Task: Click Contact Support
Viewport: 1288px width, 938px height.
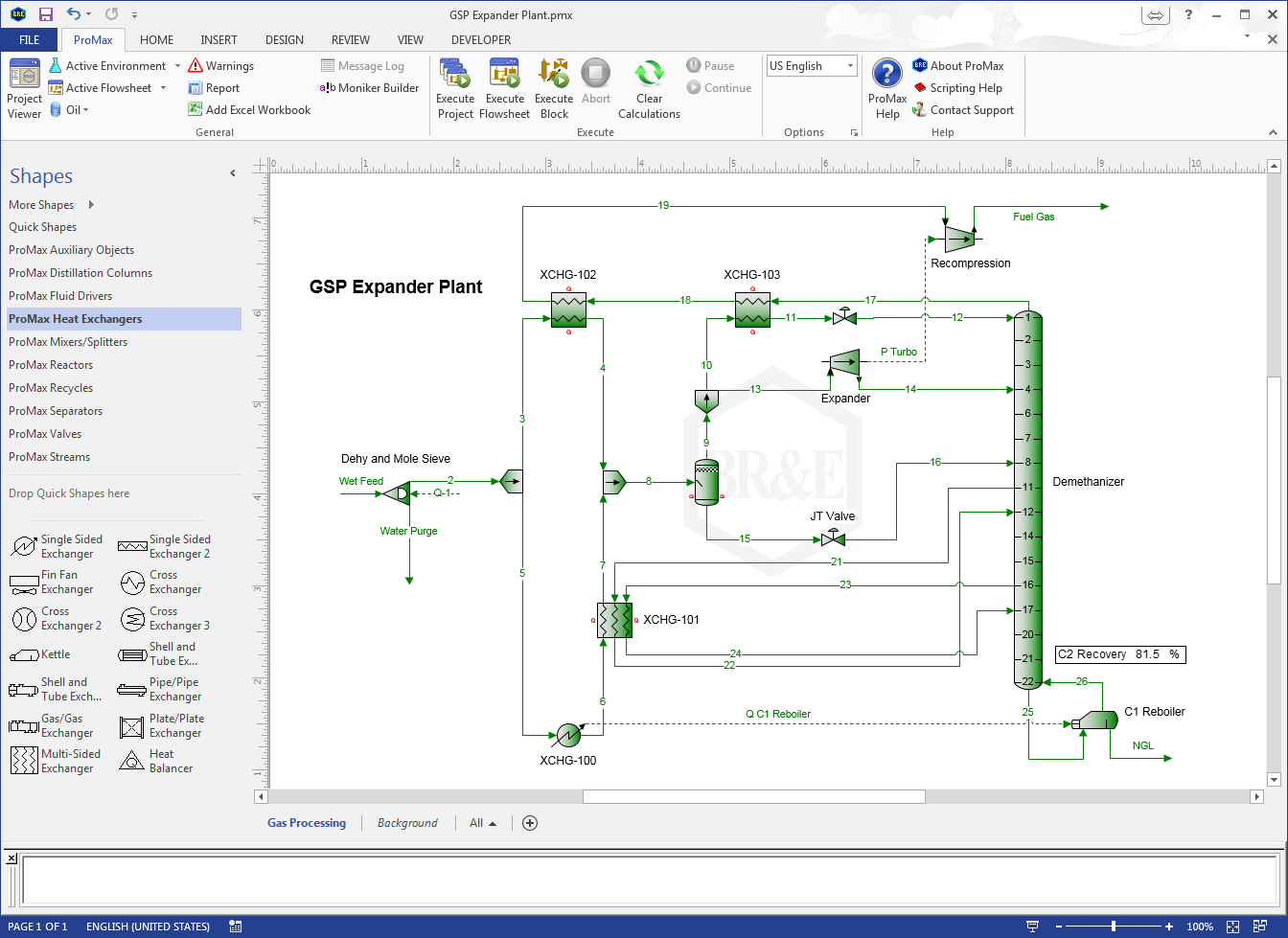Action: 962,110
